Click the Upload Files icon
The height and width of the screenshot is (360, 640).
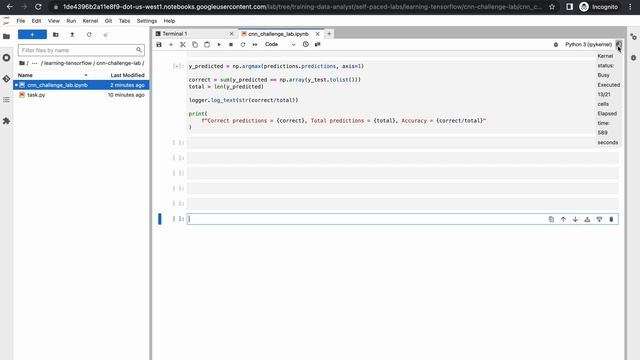(72, 35)
